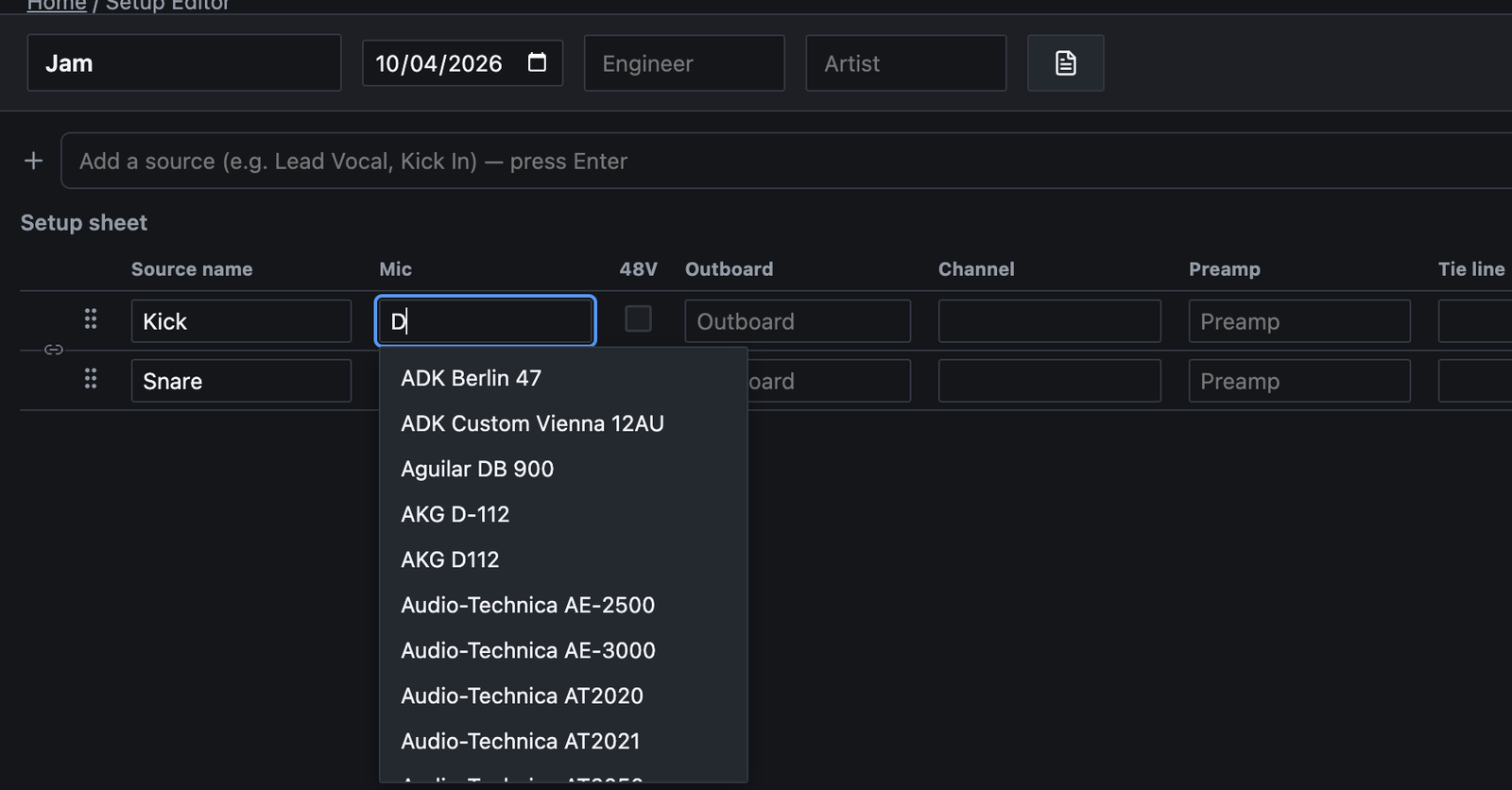Image resolution: width=1512 pixels, height=790 pixels.
Task: Edit the Snare source name field
Action: (241, 381)
